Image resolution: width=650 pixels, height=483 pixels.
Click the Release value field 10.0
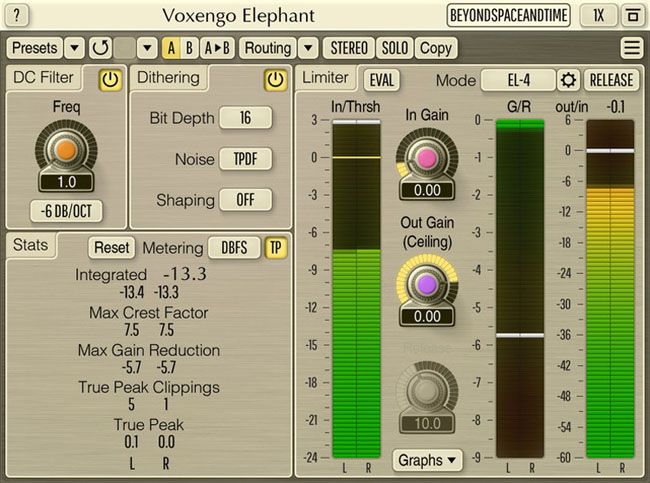pyautogui.click(x=427, y=424)
